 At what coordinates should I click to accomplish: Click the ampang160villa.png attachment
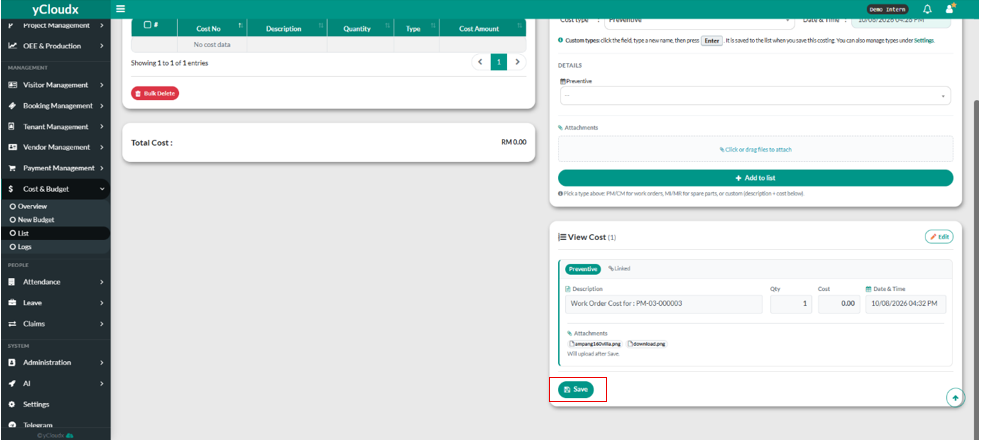click(x=595, y=344)
